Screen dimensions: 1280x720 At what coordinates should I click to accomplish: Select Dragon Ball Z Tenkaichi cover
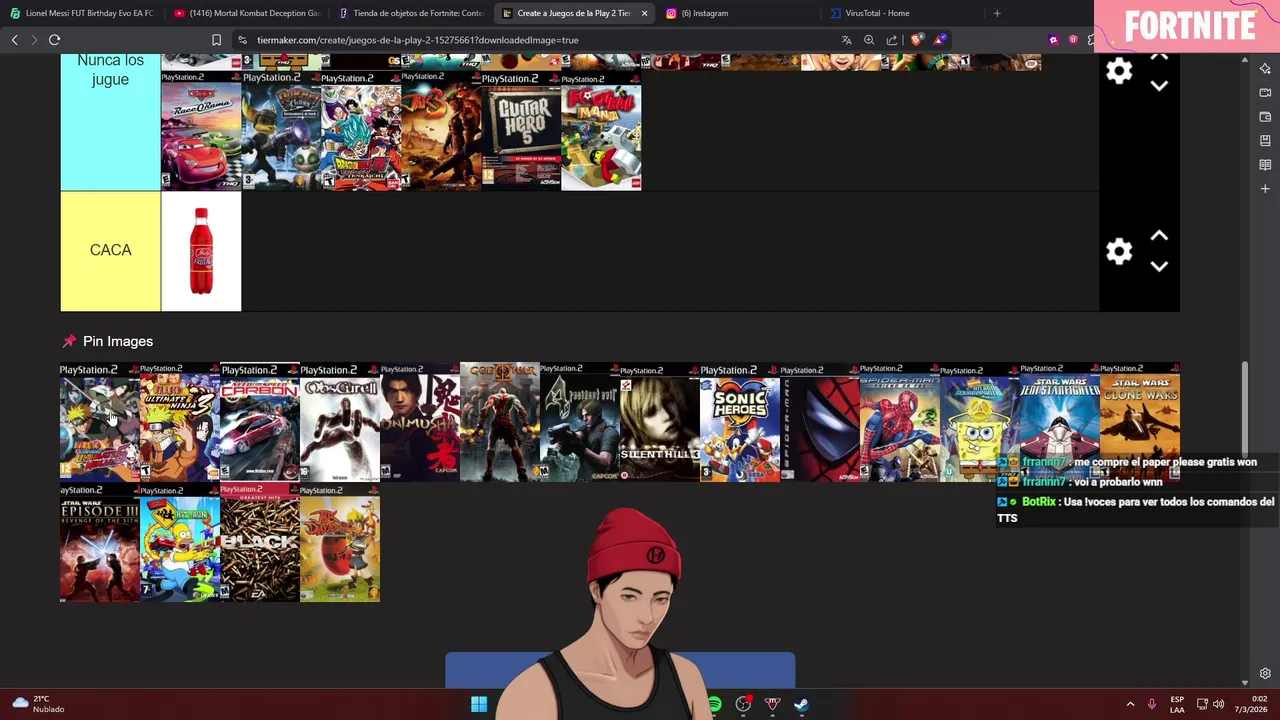click(361, 131)
